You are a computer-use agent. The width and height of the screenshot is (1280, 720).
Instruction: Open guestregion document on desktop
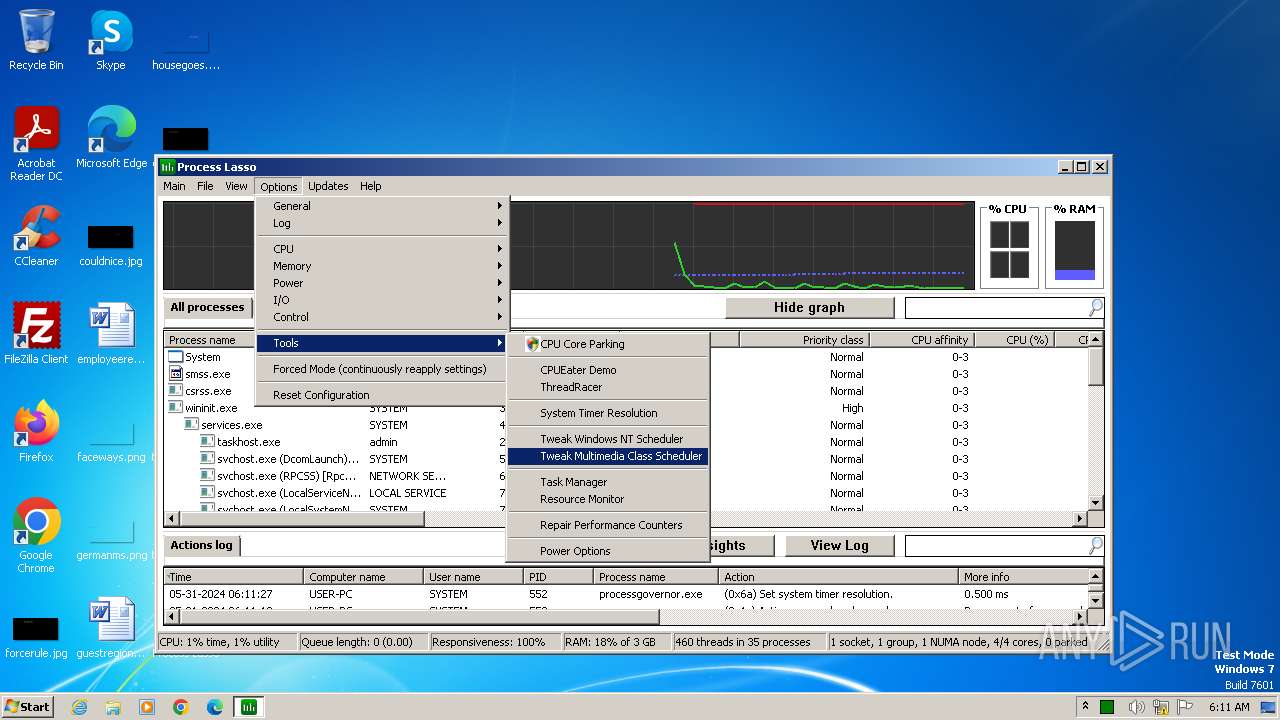tap(110, 628)
